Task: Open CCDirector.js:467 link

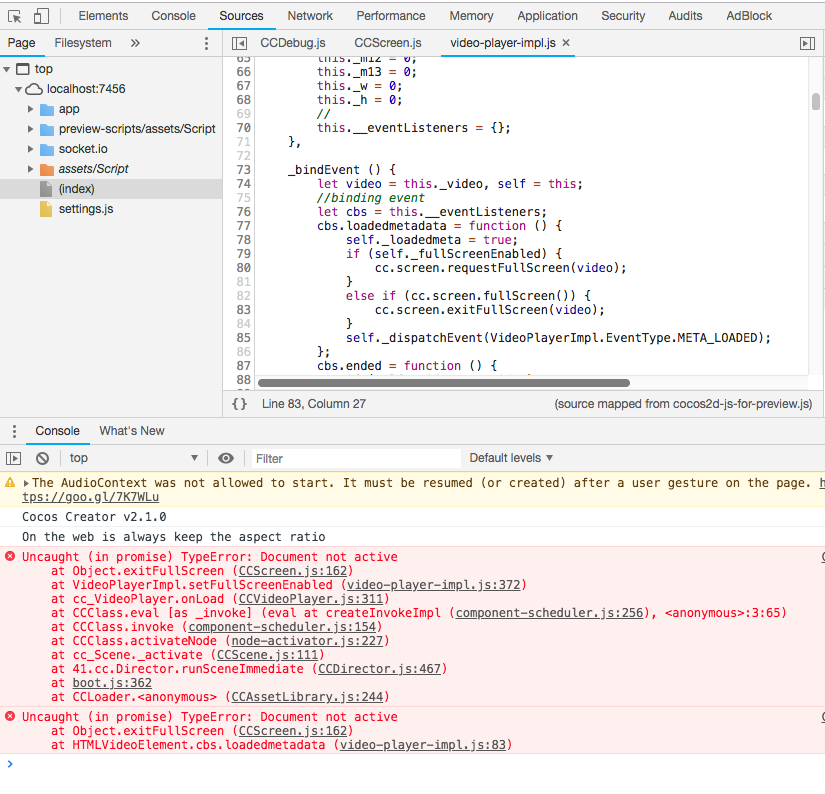Action: pyautogui.click(x=379, y=669)
